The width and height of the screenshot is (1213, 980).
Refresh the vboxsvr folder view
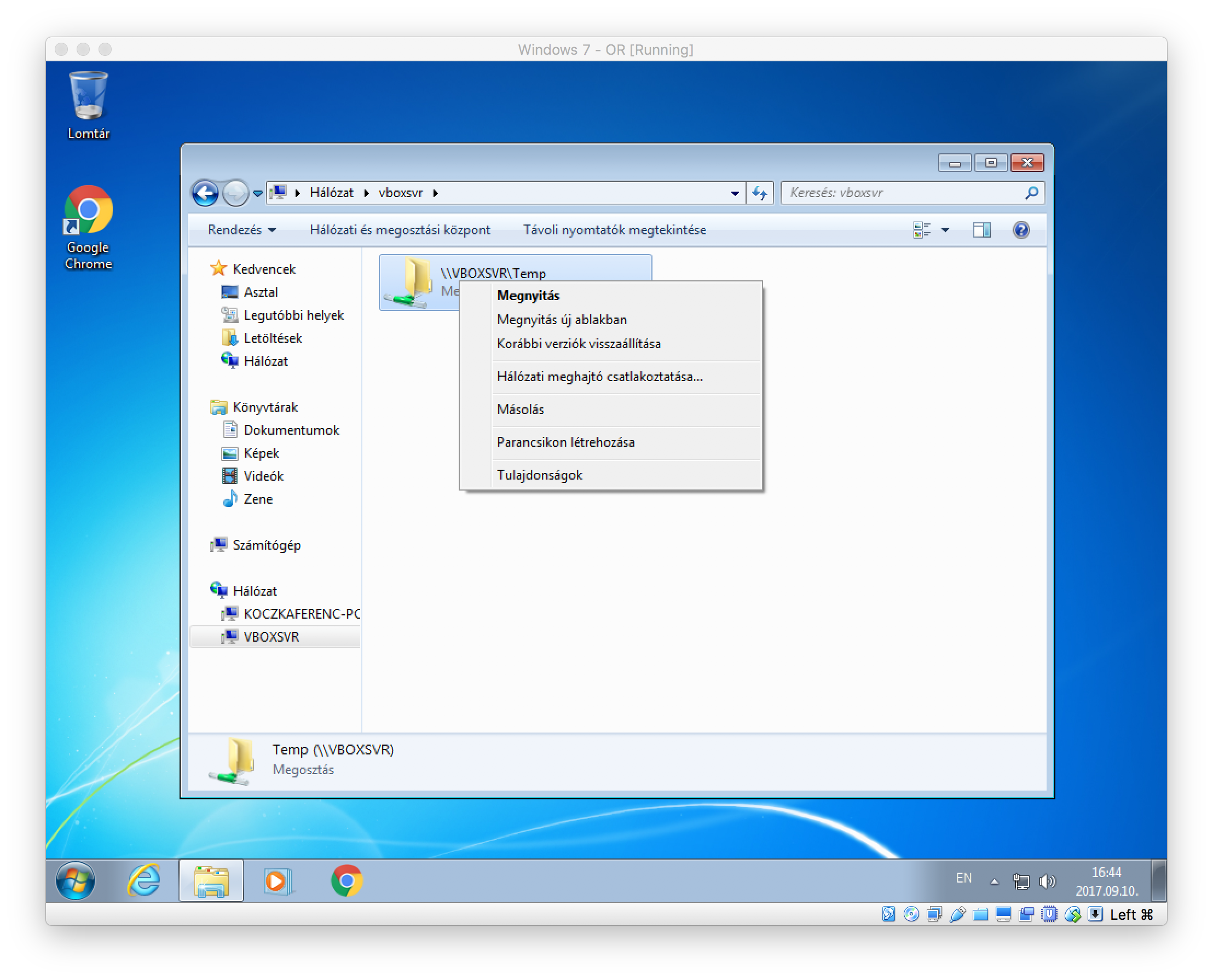760,194
